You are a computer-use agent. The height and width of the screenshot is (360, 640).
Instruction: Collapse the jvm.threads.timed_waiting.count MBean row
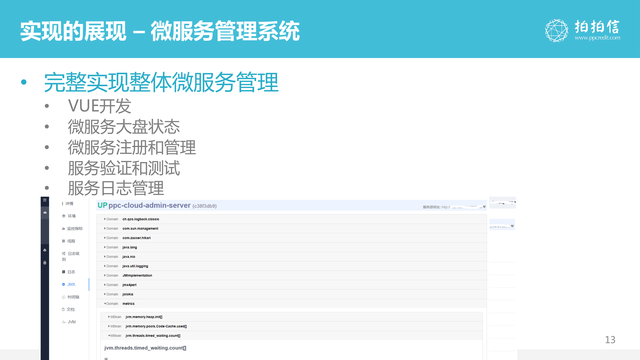291,336
